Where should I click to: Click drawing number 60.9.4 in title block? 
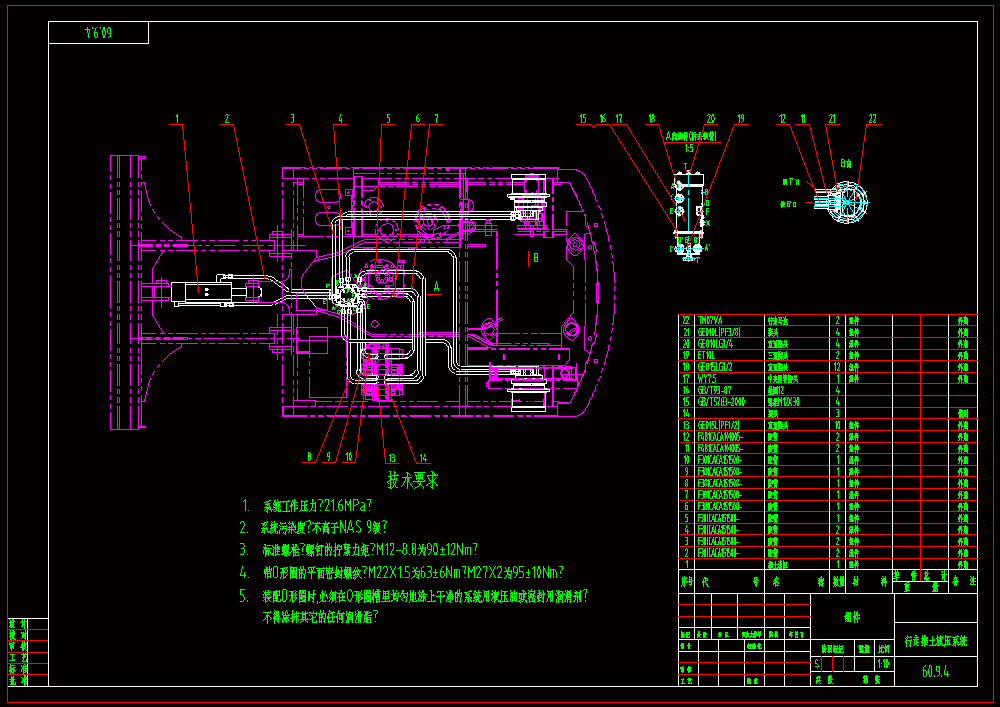coord(936,672)
